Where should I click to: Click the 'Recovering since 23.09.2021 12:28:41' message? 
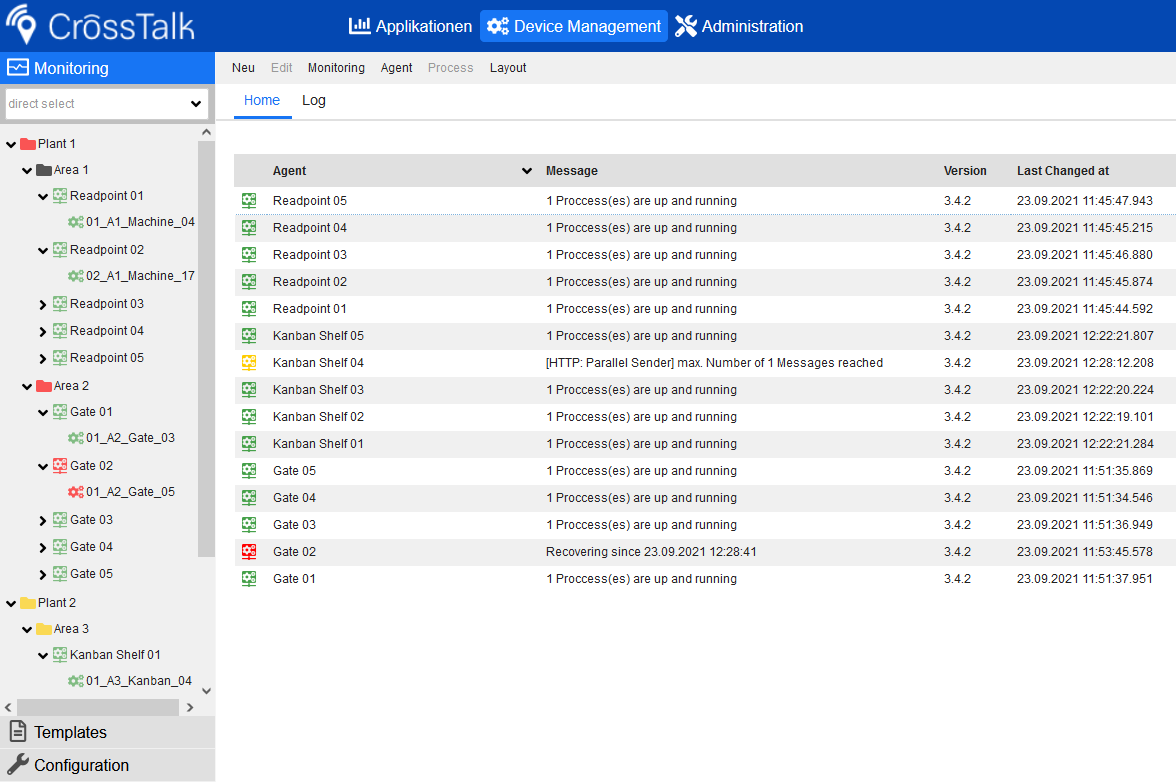tap(651, 551)
